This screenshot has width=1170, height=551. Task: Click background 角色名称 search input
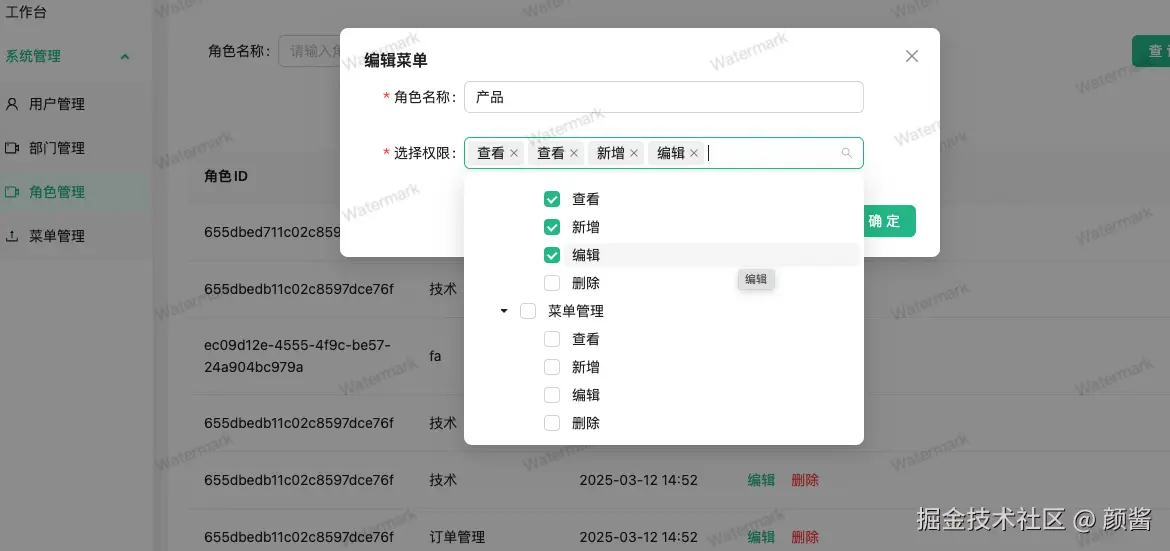coord(309,51)
